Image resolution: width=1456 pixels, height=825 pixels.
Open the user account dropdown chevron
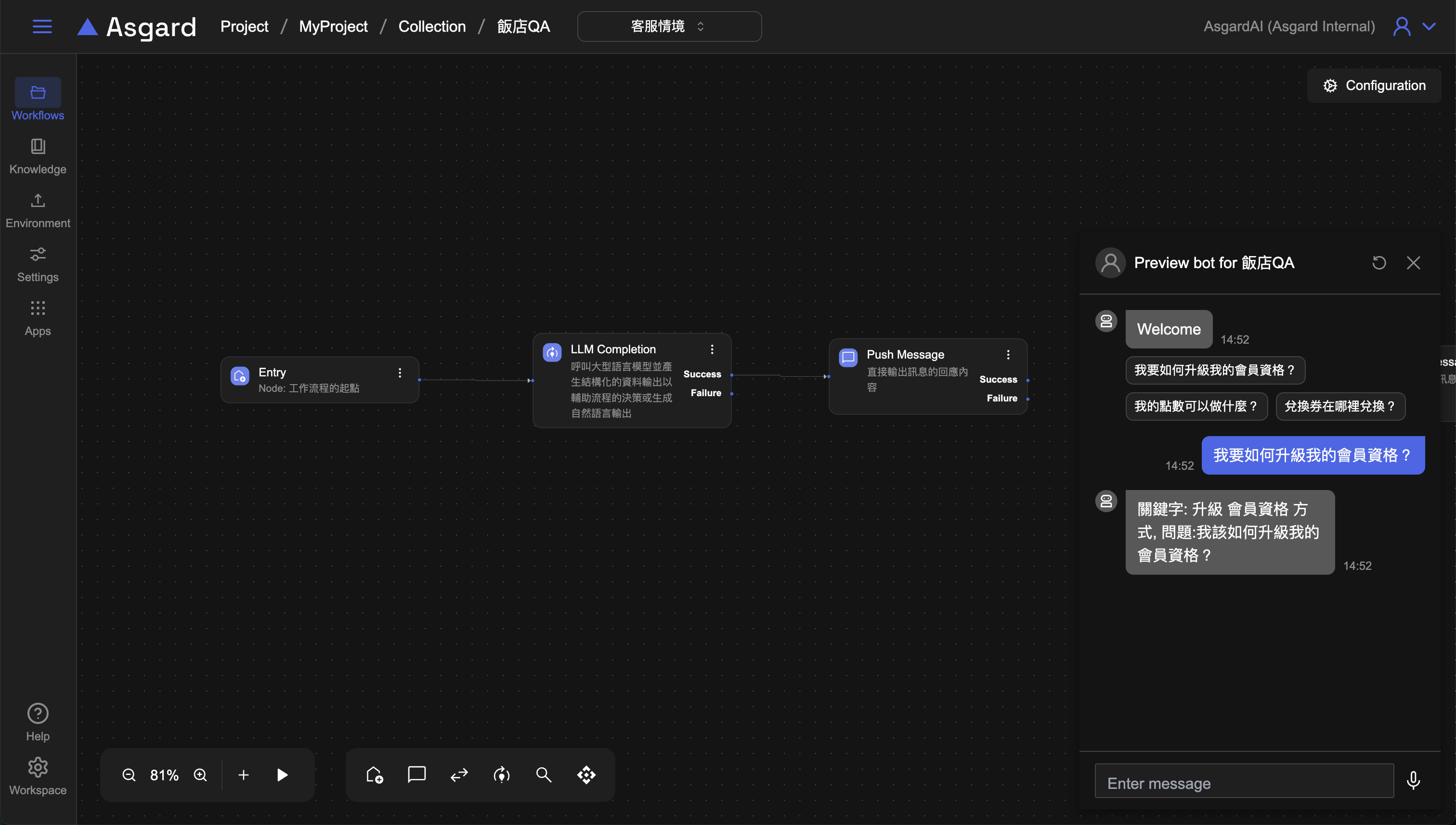click(1430, 26)
